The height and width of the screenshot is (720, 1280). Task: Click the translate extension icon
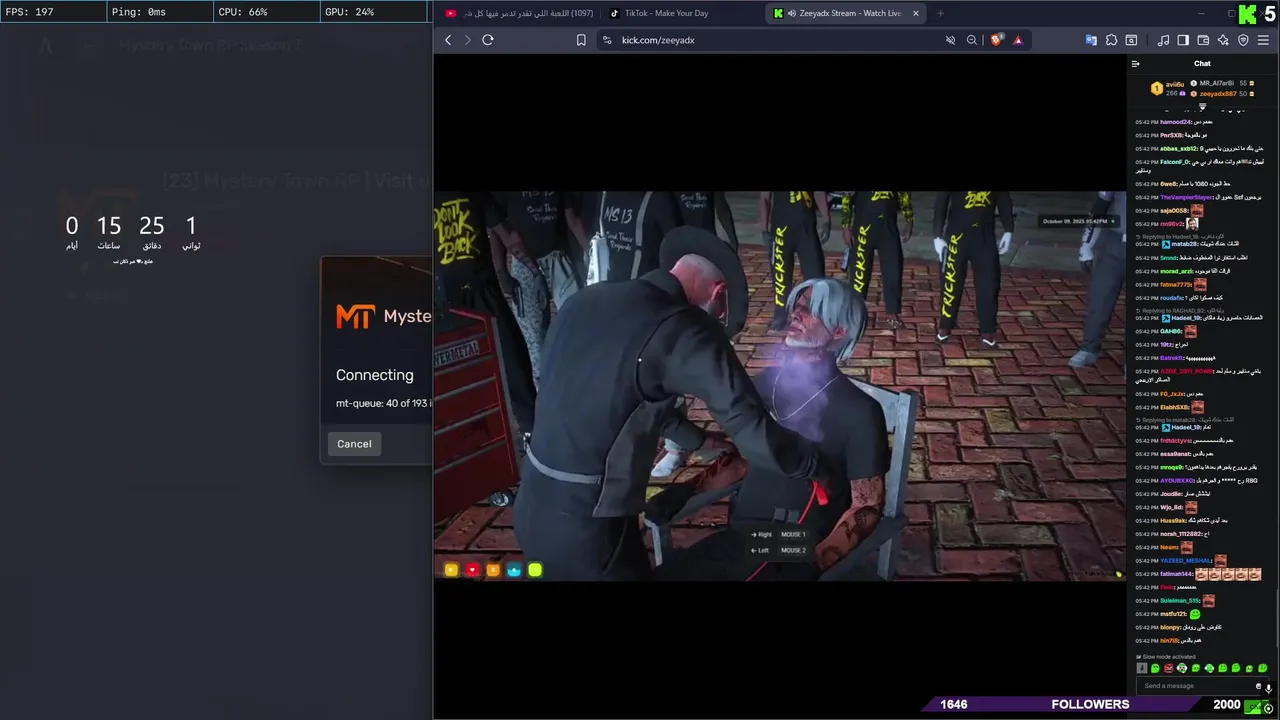click(x=1091, y=40)
